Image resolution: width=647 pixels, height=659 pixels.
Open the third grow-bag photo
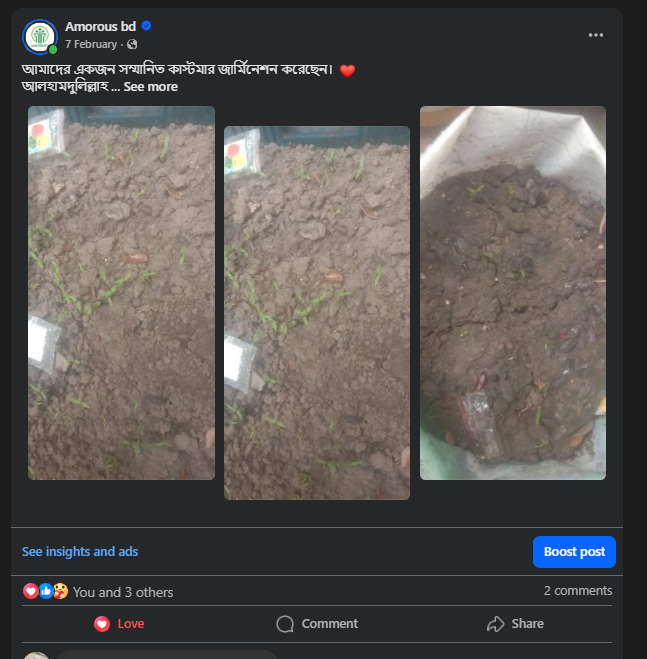click(x=513, y=293)
